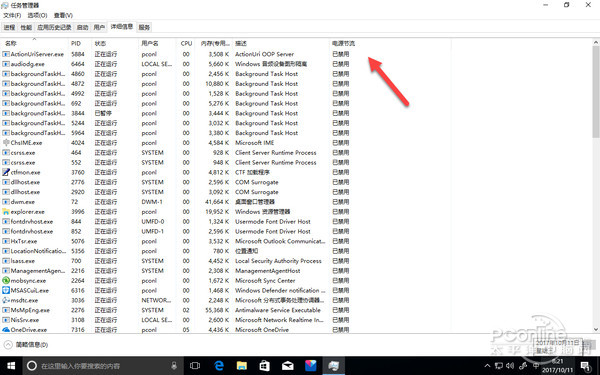This screenshot has width=600, height=375.
Task: Sort by the 名称 column header
Action: (x=35, y=43)
